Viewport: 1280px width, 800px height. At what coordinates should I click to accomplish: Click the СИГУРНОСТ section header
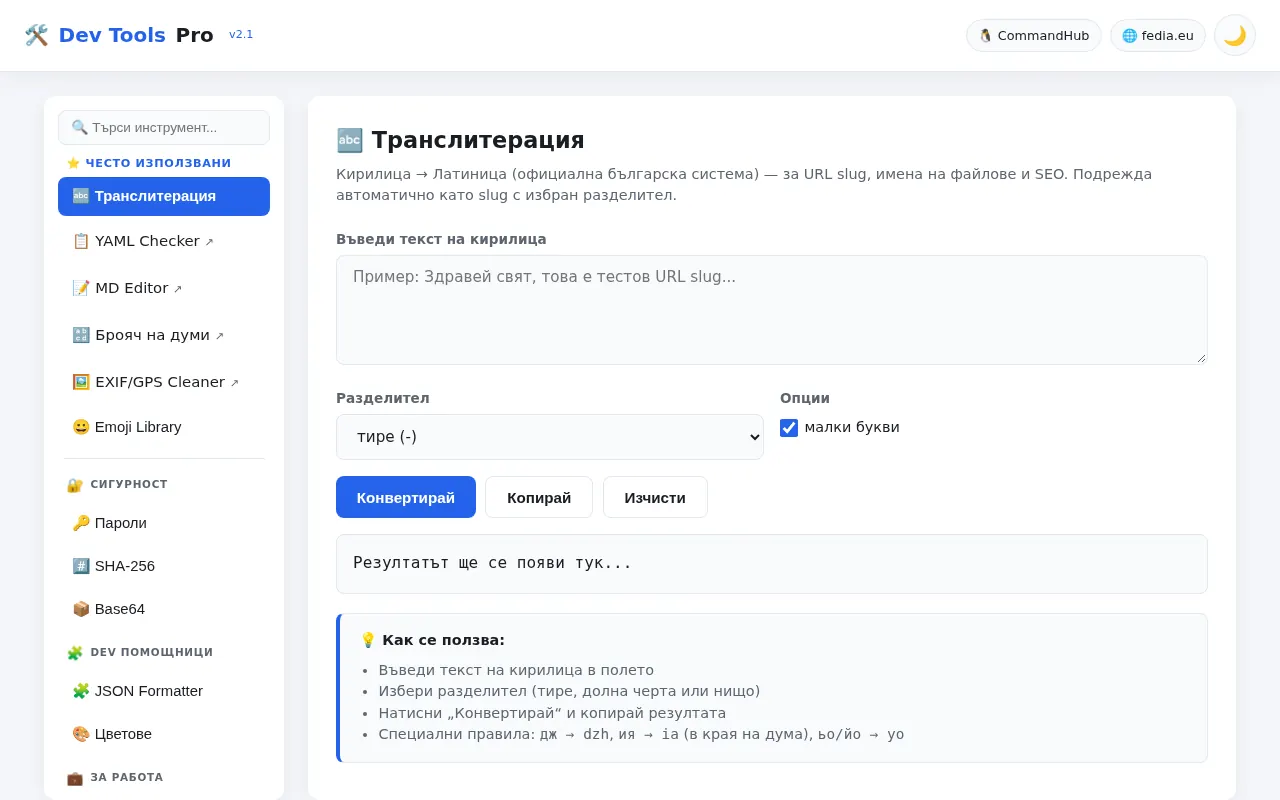(118, 485)
